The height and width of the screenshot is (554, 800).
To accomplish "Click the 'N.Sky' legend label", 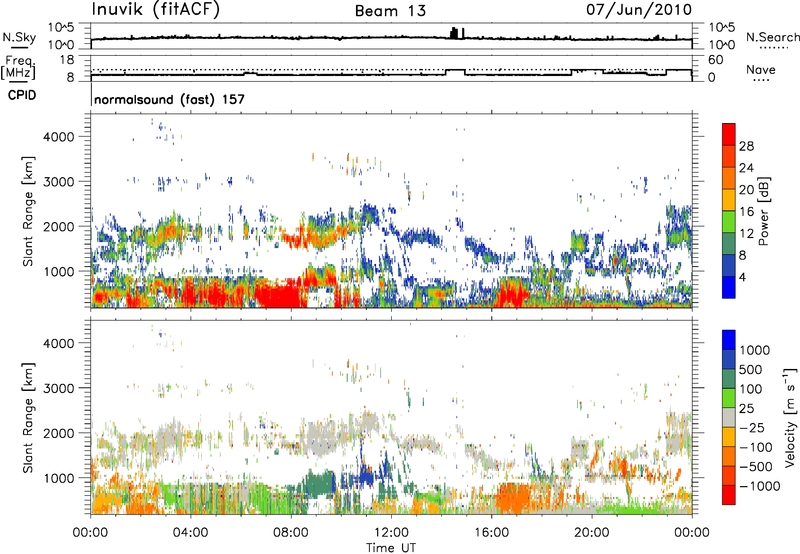I will (x=19, y=37).
